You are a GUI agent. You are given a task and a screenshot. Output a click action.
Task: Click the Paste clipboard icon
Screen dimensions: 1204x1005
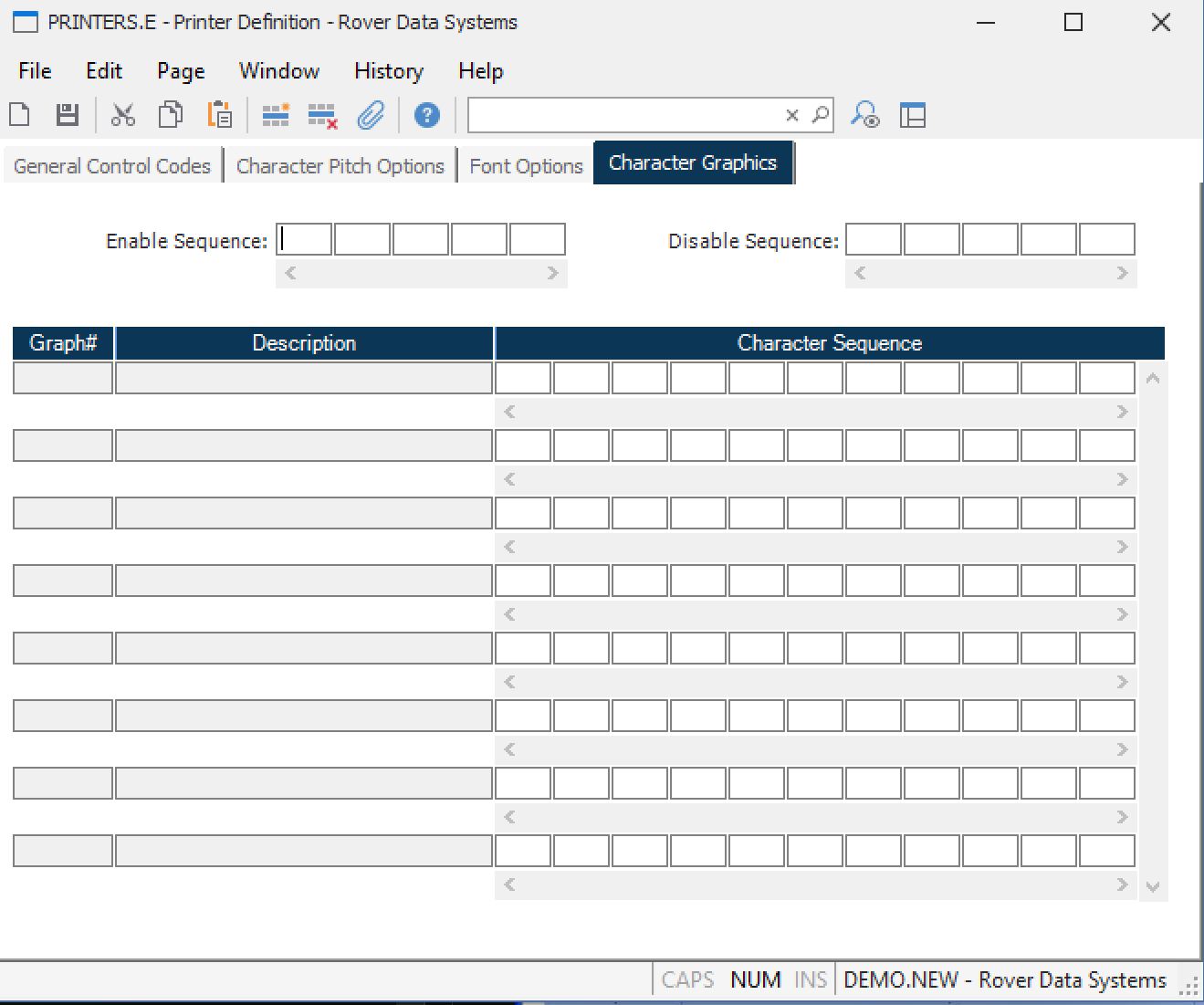[x=219, y=115]
